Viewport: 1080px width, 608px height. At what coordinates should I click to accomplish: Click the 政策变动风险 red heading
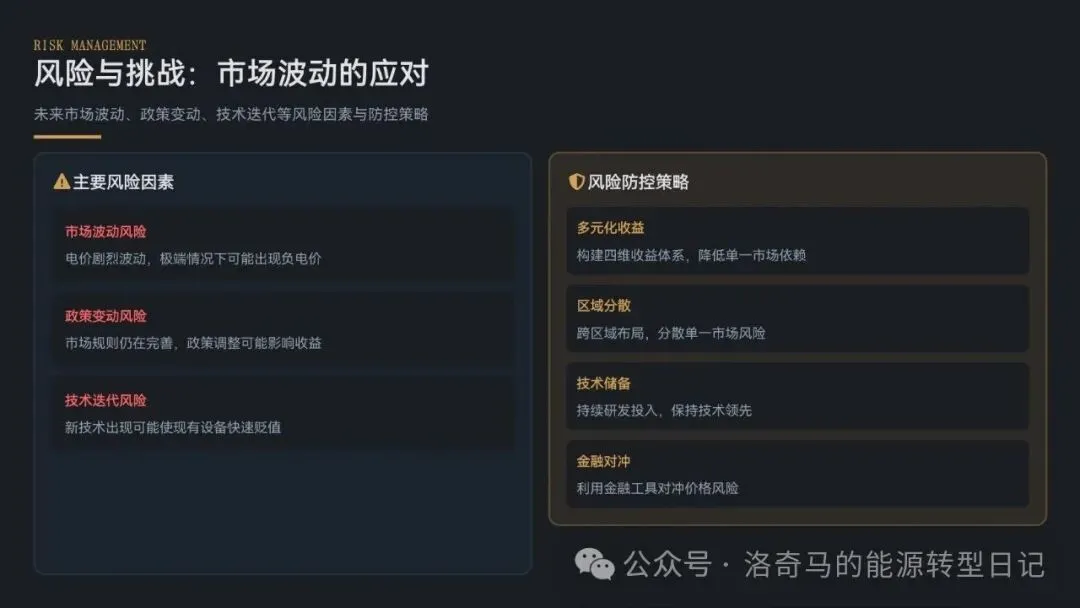106,316
